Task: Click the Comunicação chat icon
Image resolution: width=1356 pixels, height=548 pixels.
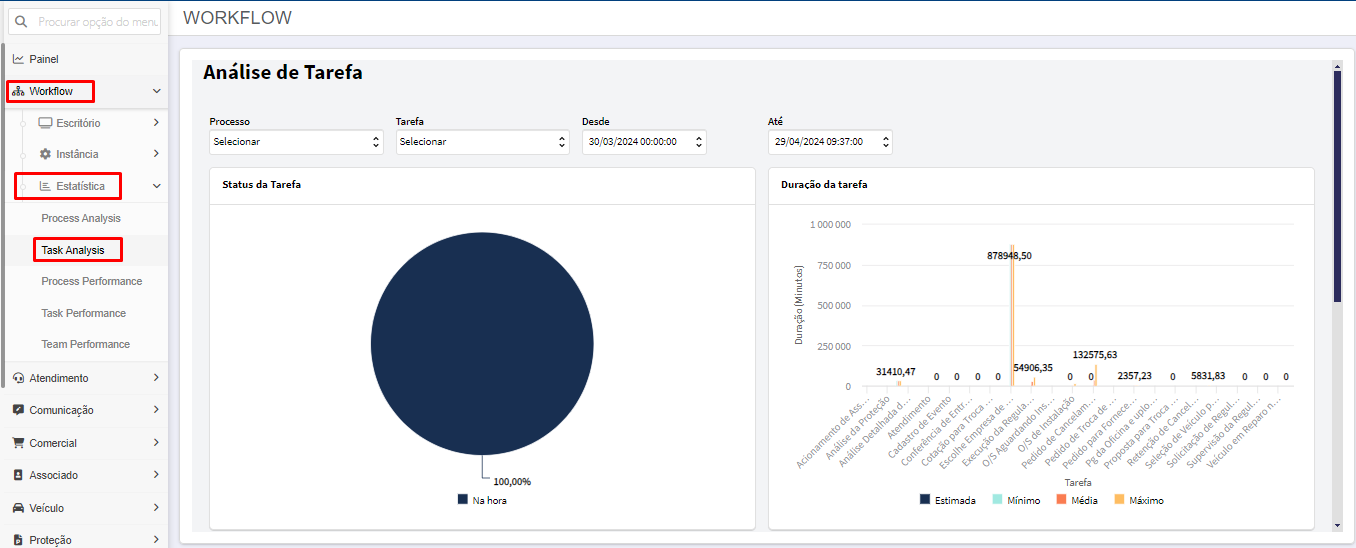Action: [19, 410]
